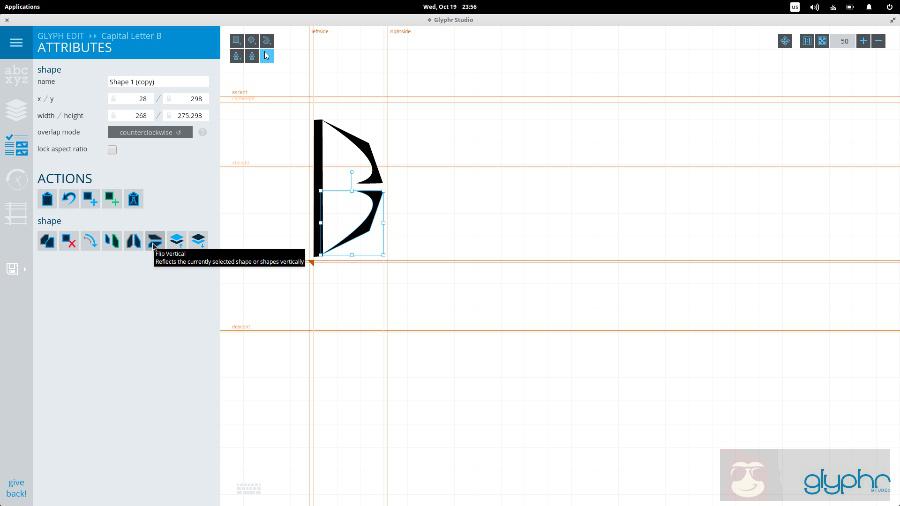
Task: Click Turn Shape into Component icon
Action: [112, 241]
